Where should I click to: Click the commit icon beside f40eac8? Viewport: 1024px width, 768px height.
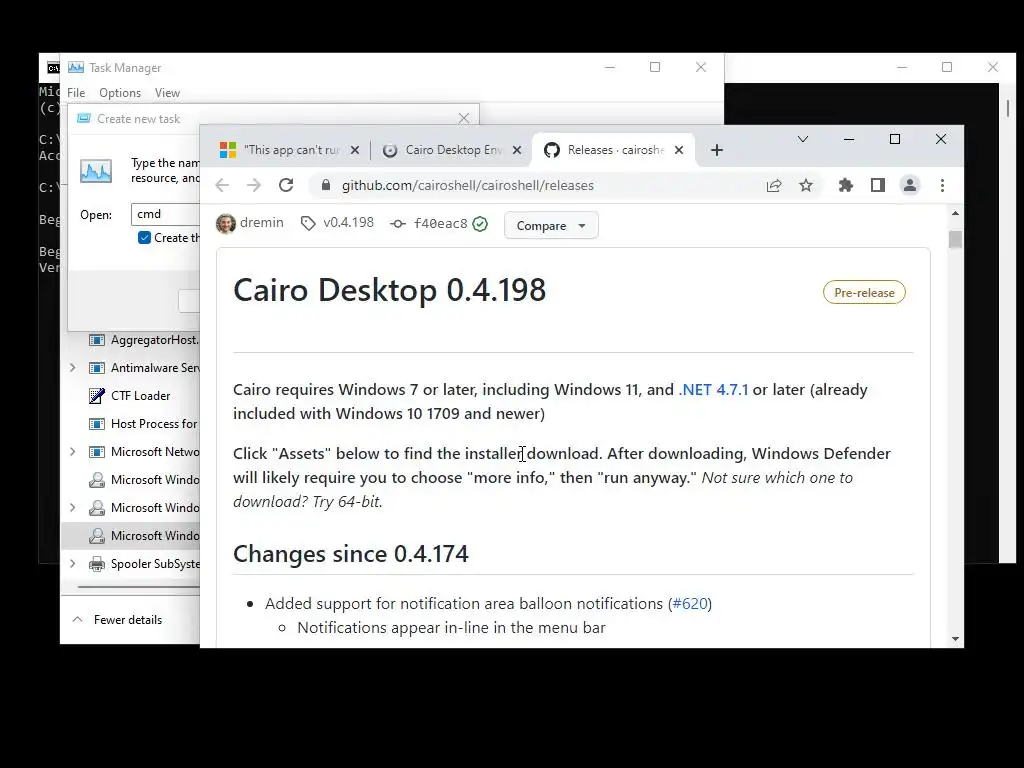coord(397,223)
